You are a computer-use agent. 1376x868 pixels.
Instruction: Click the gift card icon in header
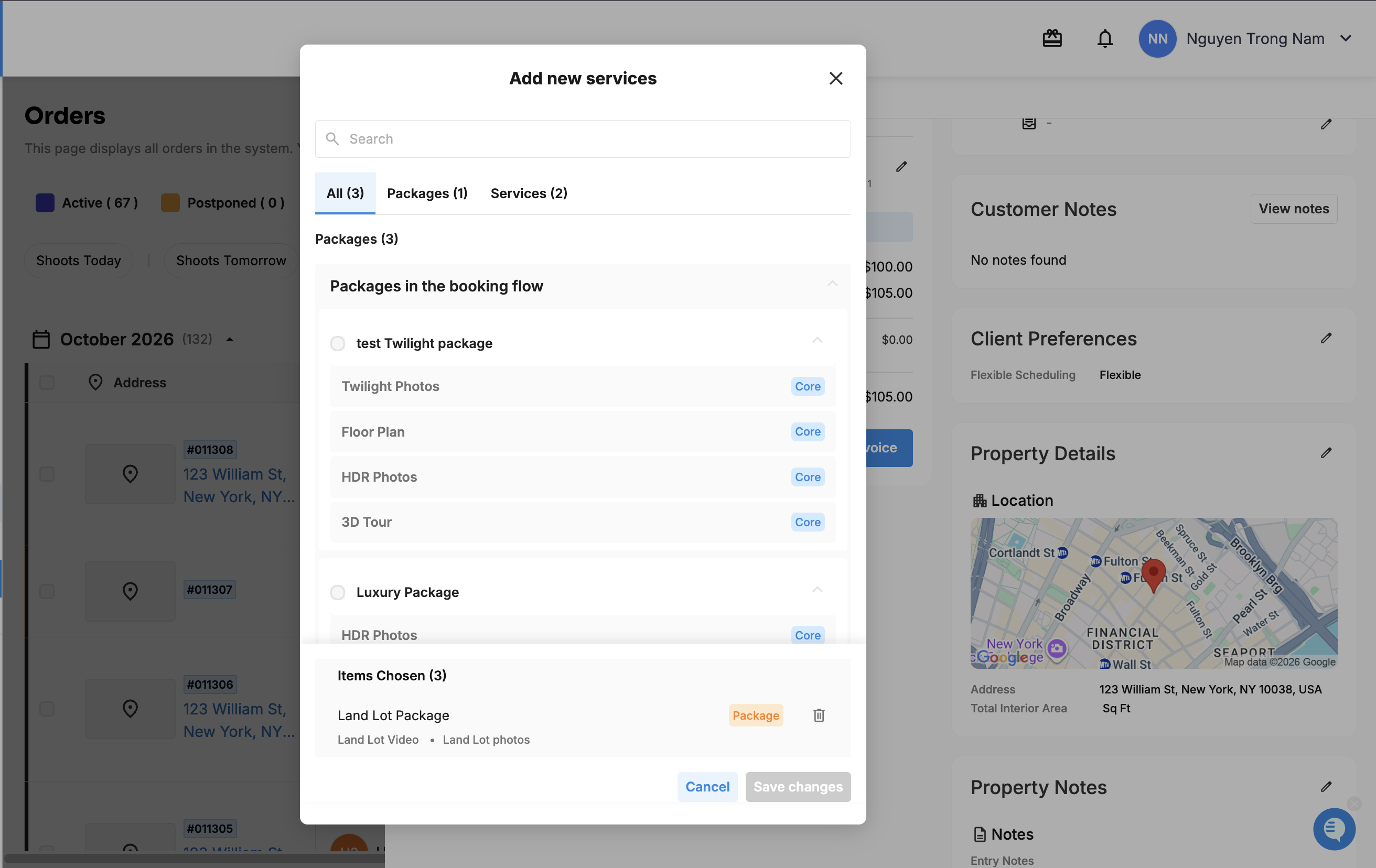[x=1051, y=39]
